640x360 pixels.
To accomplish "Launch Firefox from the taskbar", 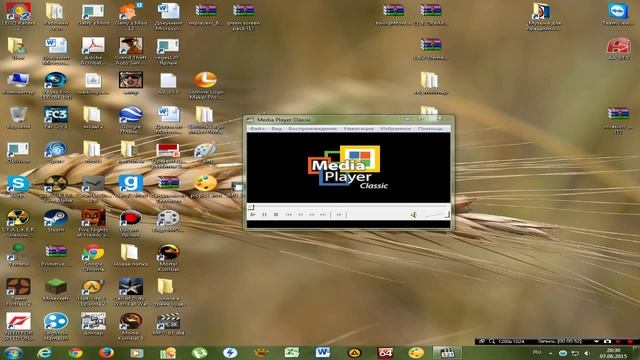I will click(106, 353).
